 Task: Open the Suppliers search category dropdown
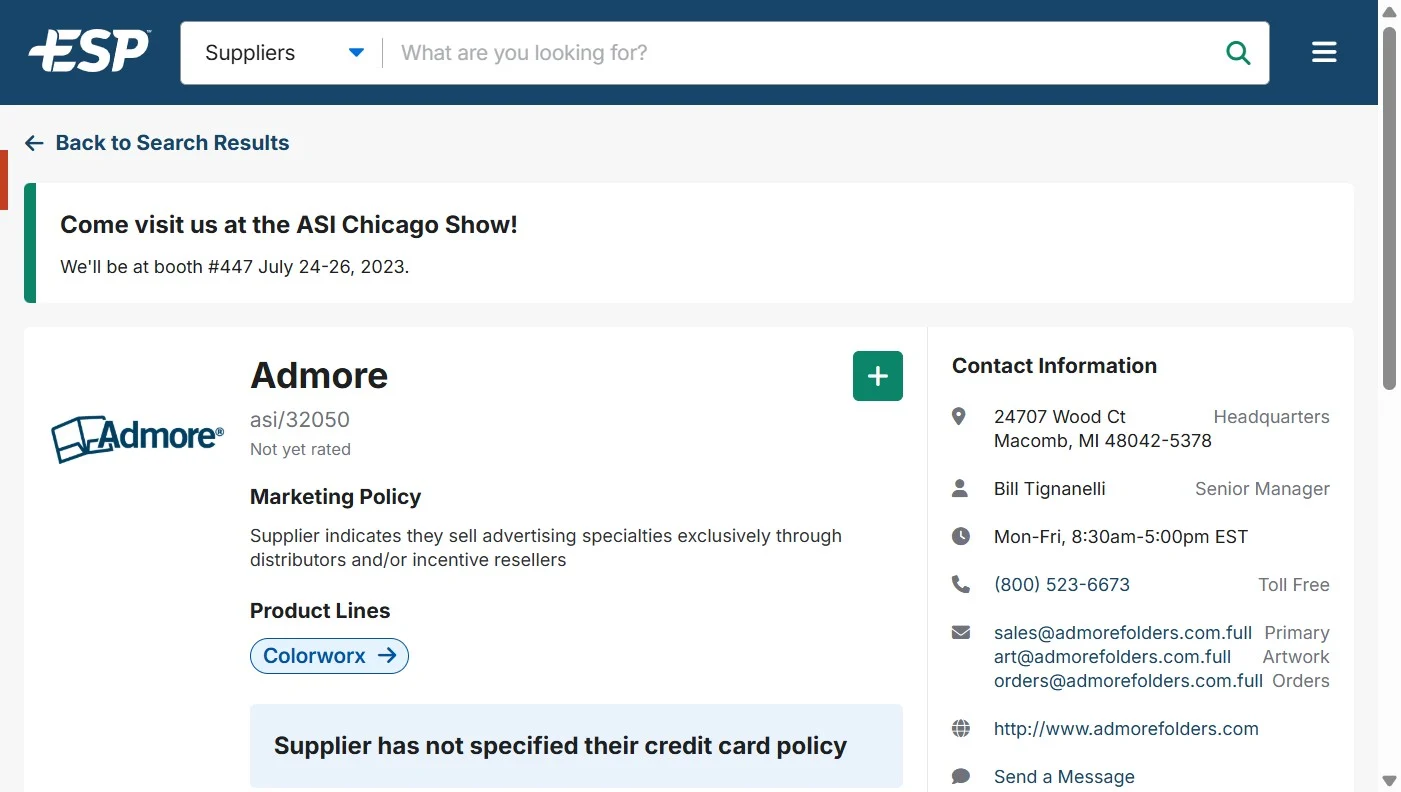pyautogui.click(x=283, y=53)
